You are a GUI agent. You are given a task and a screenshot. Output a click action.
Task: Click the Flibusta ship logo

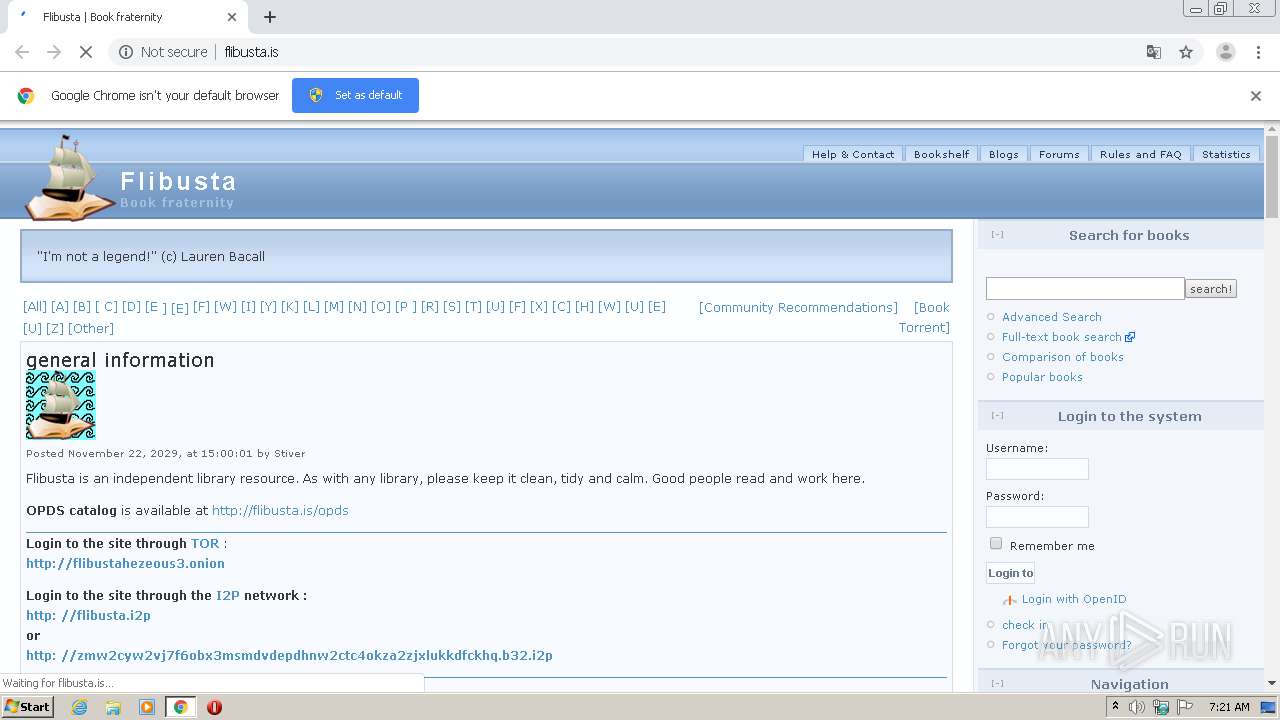(x=70, y=177)
